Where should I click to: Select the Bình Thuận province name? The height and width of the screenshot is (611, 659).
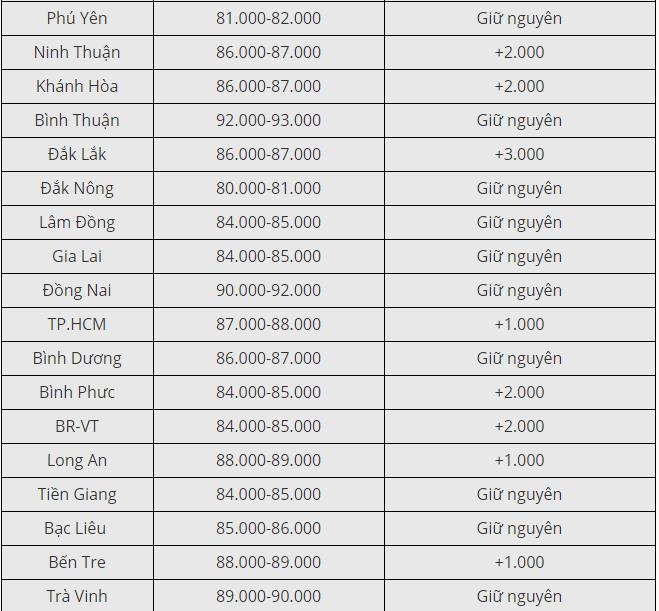tap(77, 121)
